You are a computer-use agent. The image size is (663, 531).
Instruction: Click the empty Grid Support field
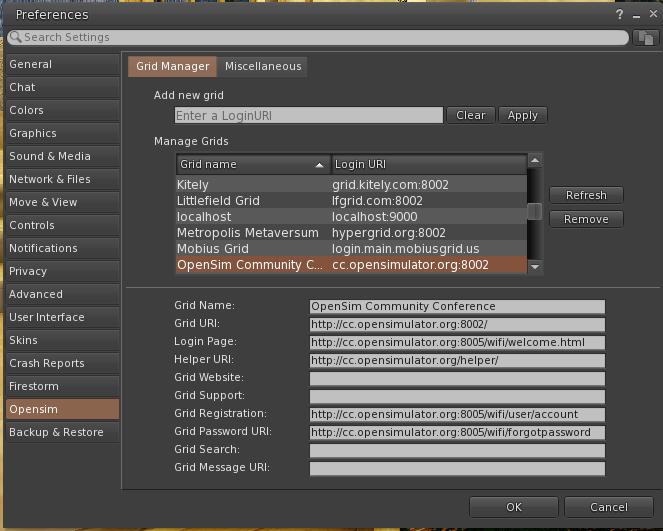tap(457, 397)
